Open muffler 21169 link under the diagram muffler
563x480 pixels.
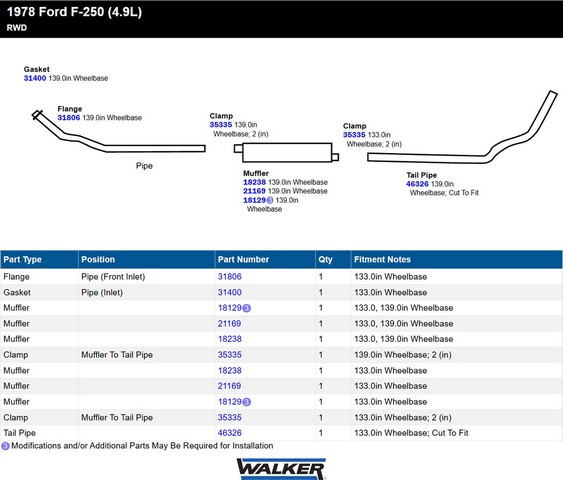pos(254,191)
